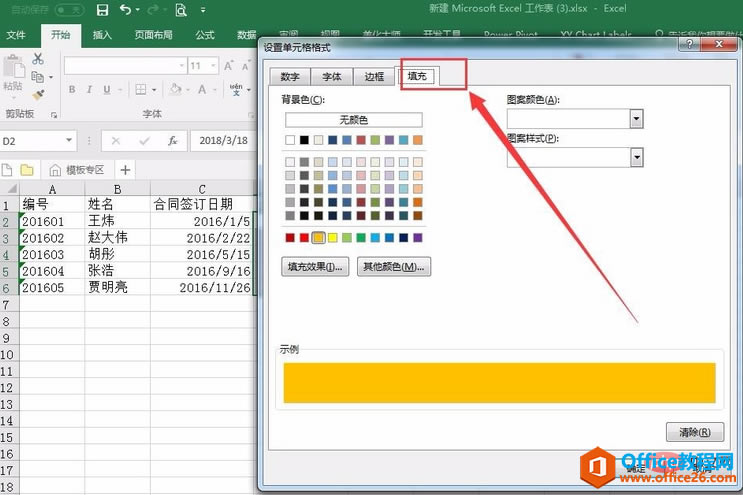Click the Bold B icon

[73, 90]
